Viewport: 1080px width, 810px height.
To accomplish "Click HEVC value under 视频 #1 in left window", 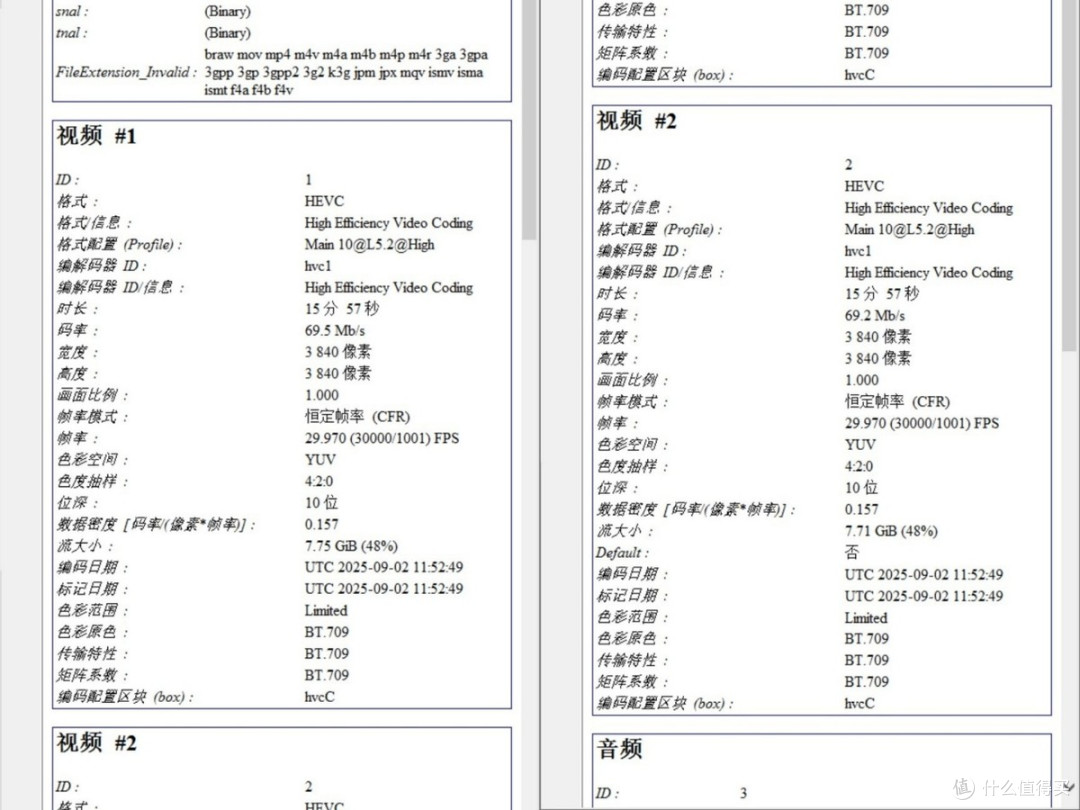I will pos(324,201).
